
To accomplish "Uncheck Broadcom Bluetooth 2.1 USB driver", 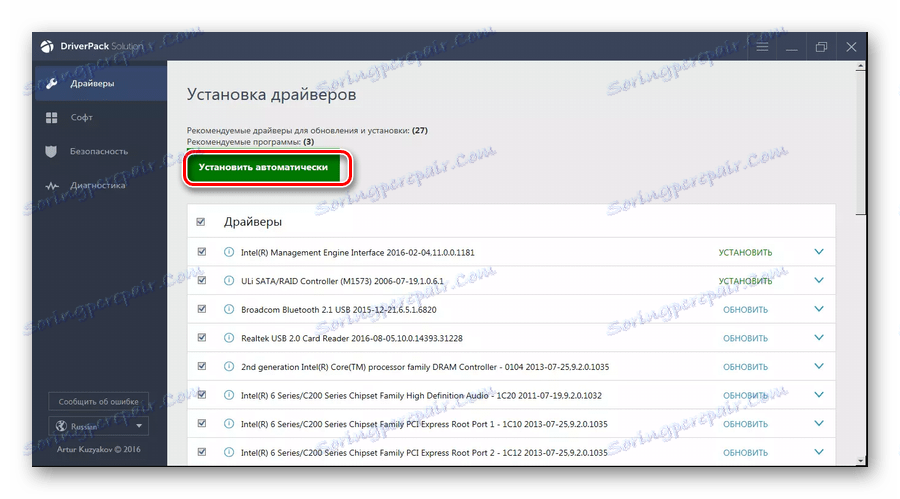I will [202, 309].
